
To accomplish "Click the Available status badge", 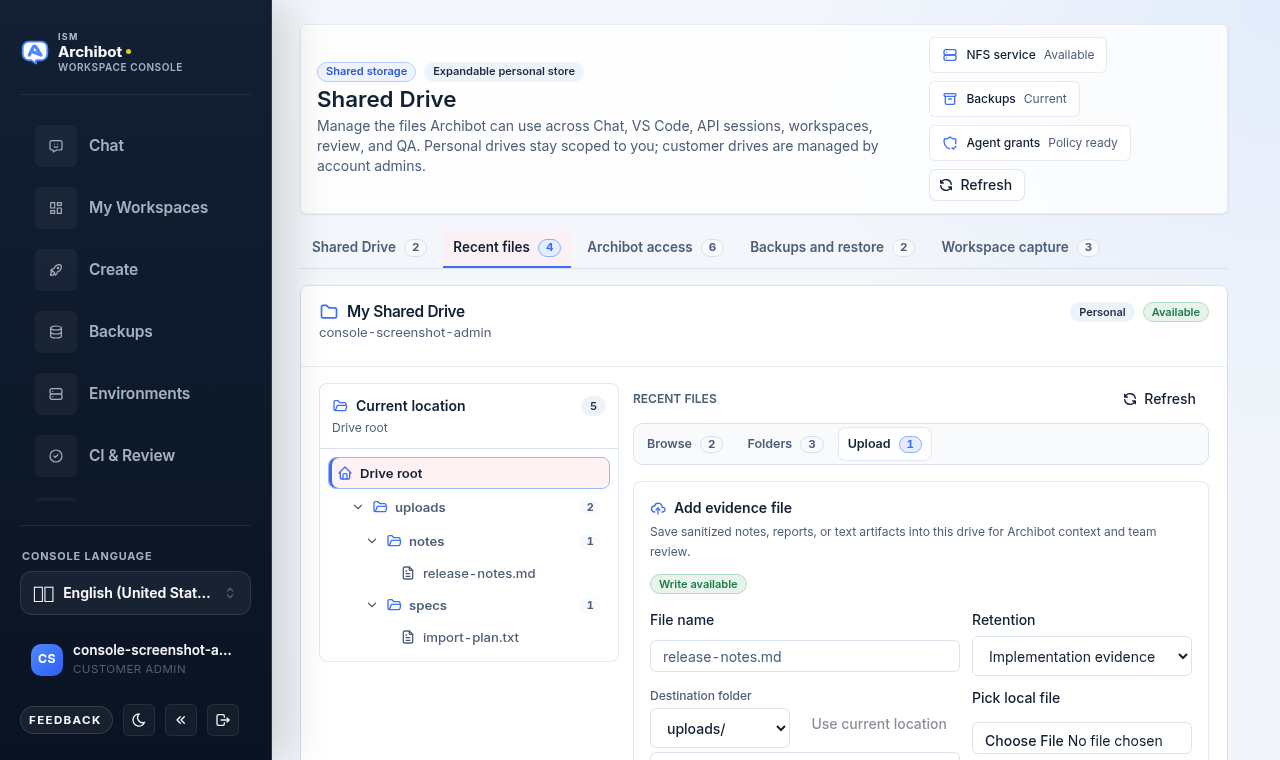I will 1176,312.
